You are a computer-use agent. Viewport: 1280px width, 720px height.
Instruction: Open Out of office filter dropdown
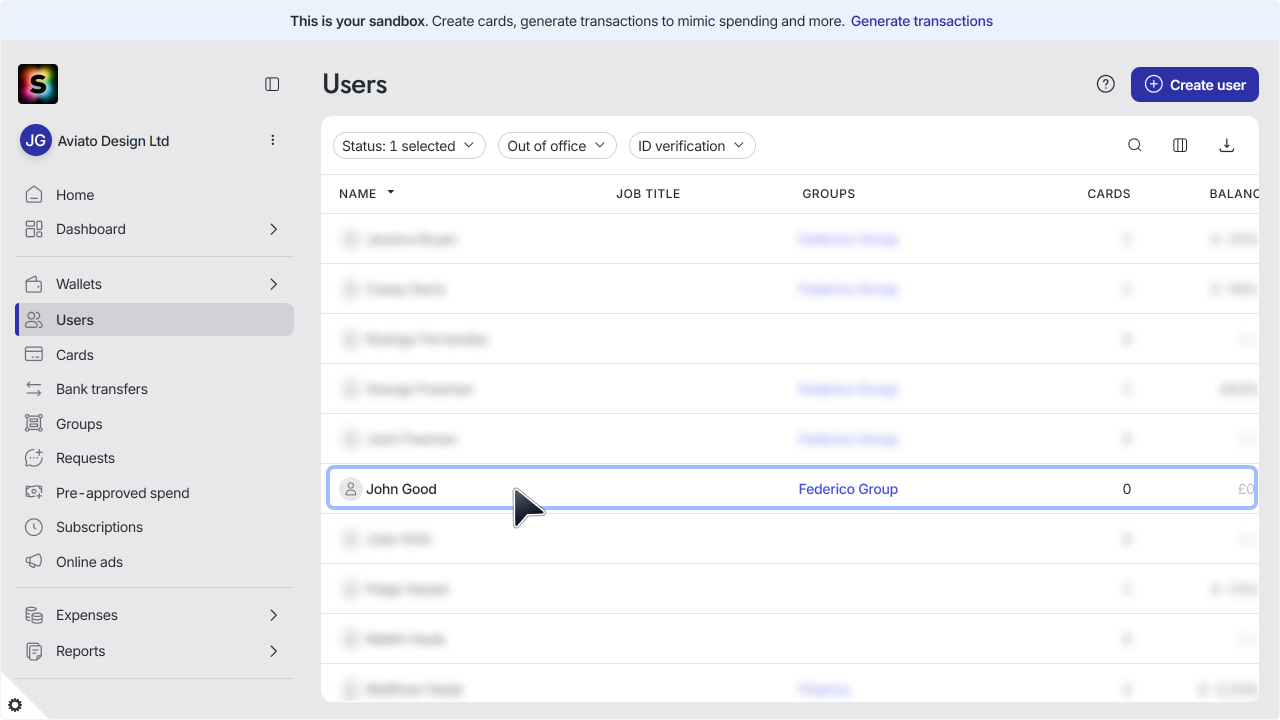557,146
